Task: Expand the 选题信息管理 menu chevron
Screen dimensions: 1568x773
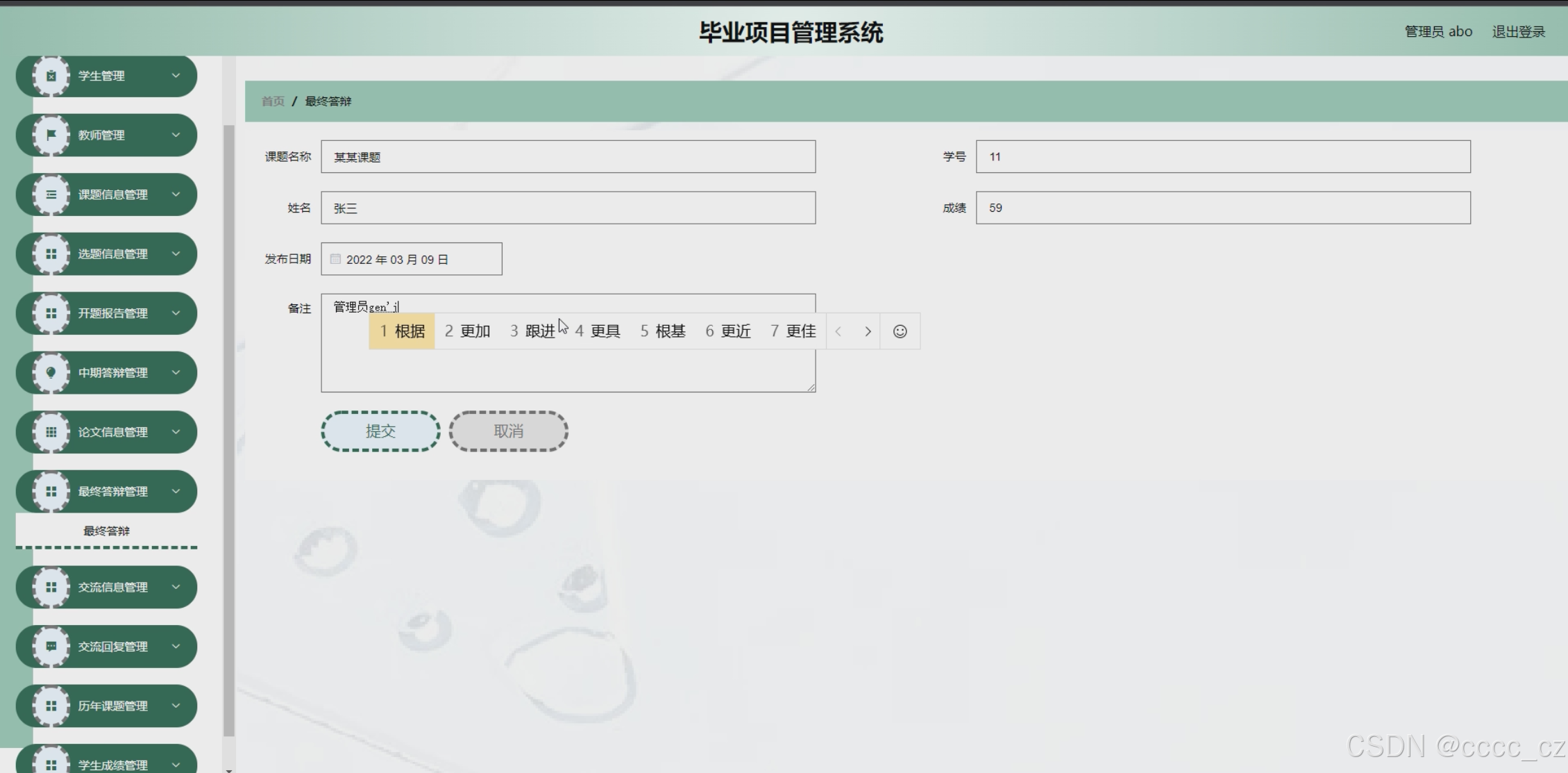Action: pyautogui.click(x=176, y=253)
